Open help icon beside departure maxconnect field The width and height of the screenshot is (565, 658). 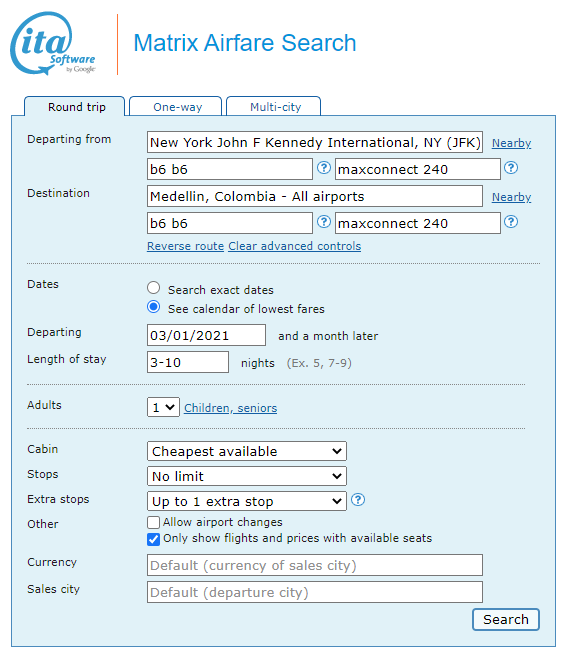pos(510,168)
